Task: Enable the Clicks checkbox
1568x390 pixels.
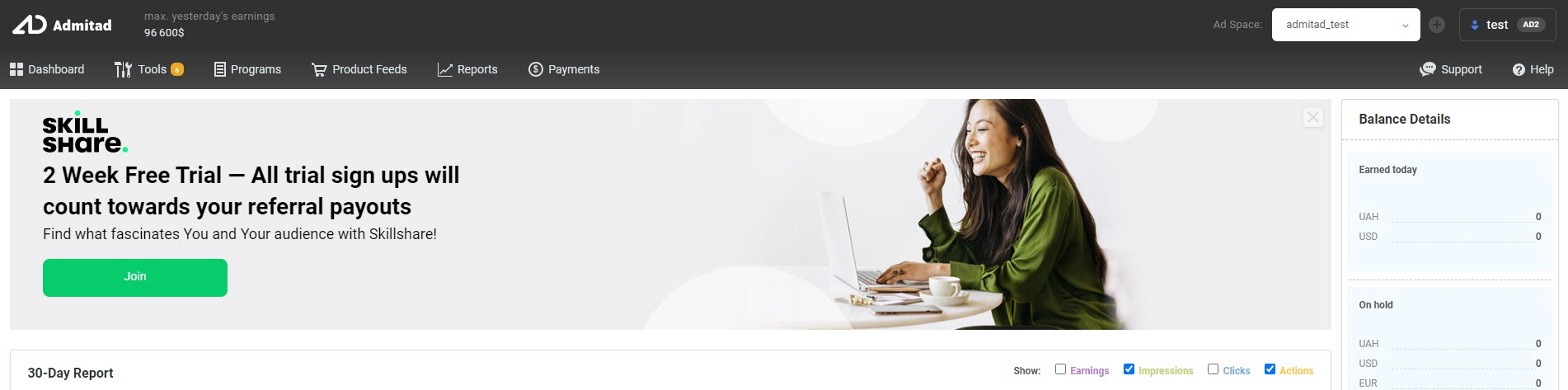Action: [x=1213, y=369]
